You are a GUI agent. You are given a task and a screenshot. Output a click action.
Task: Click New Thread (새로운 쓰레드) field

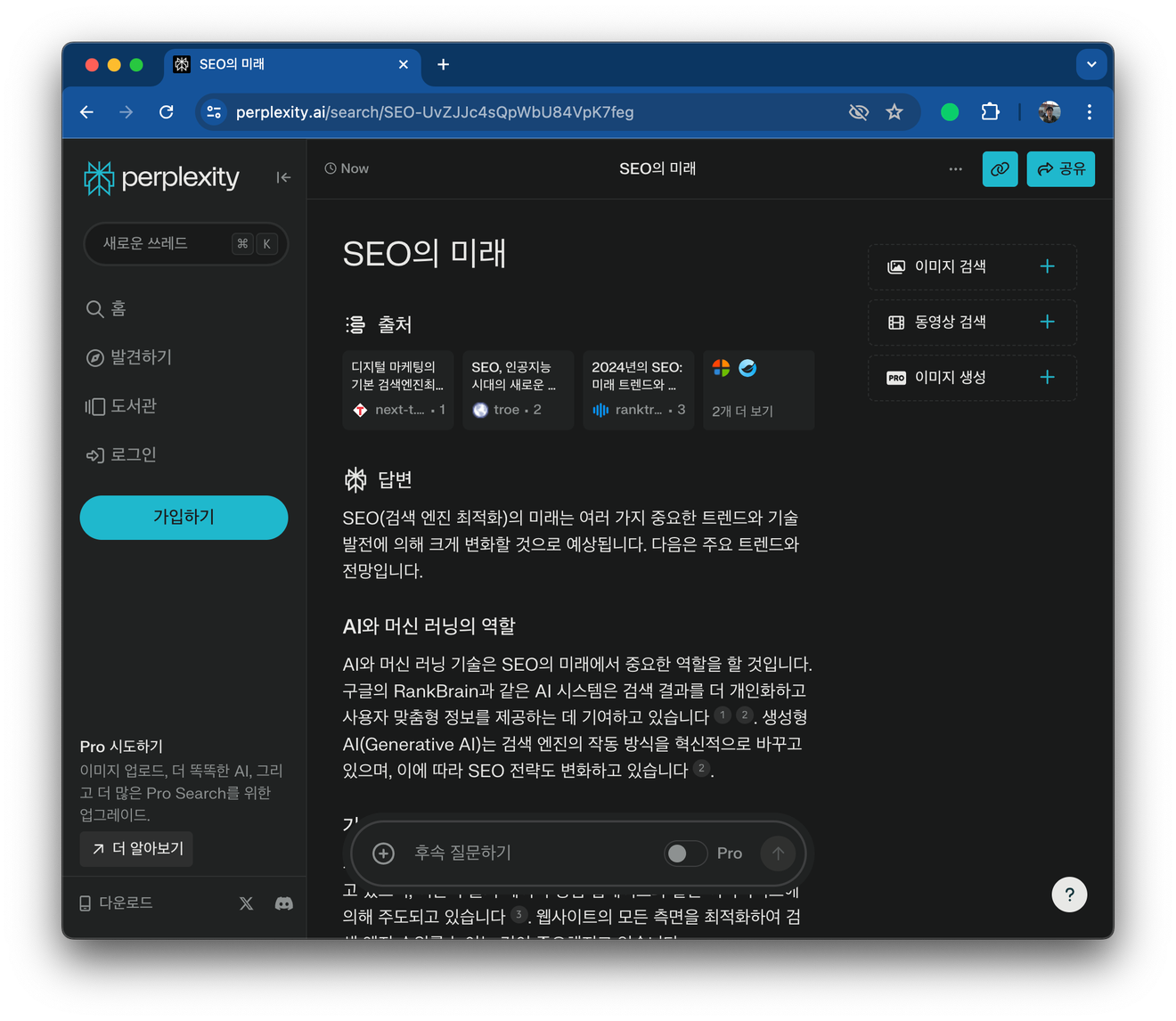tap(185, 243)
